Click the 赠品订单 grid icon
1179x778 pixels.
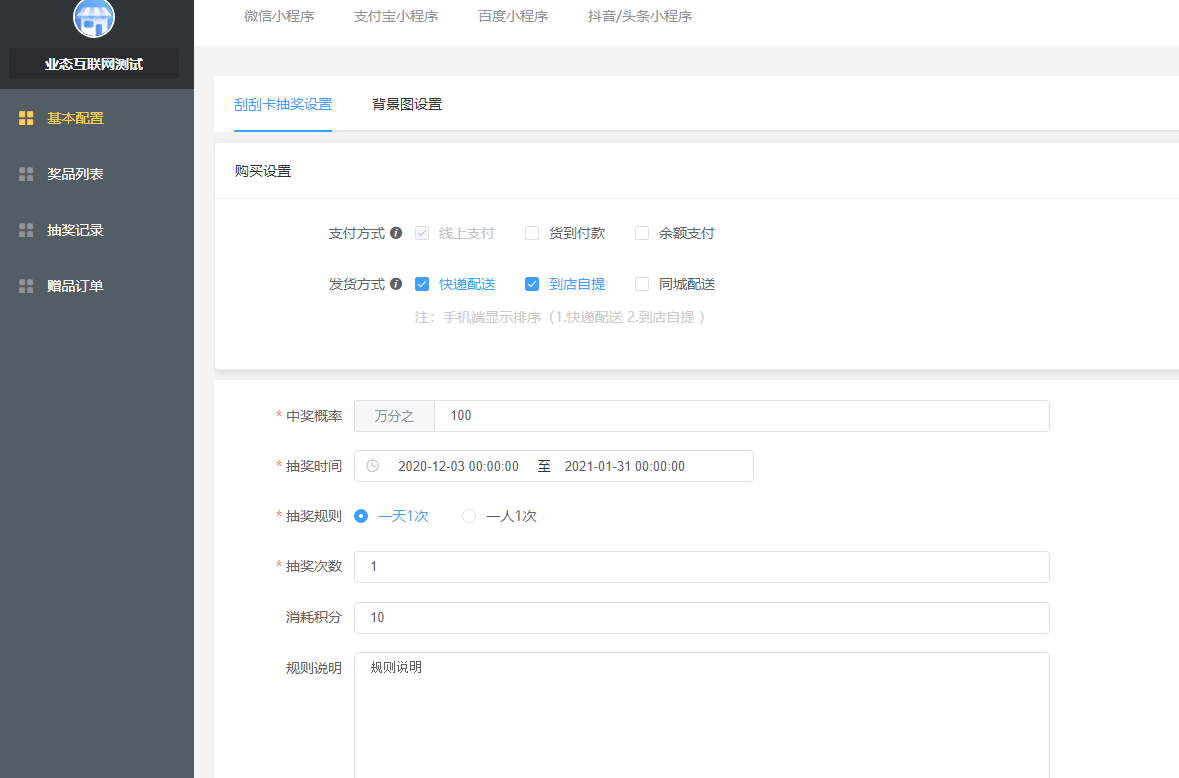point(26,286)
